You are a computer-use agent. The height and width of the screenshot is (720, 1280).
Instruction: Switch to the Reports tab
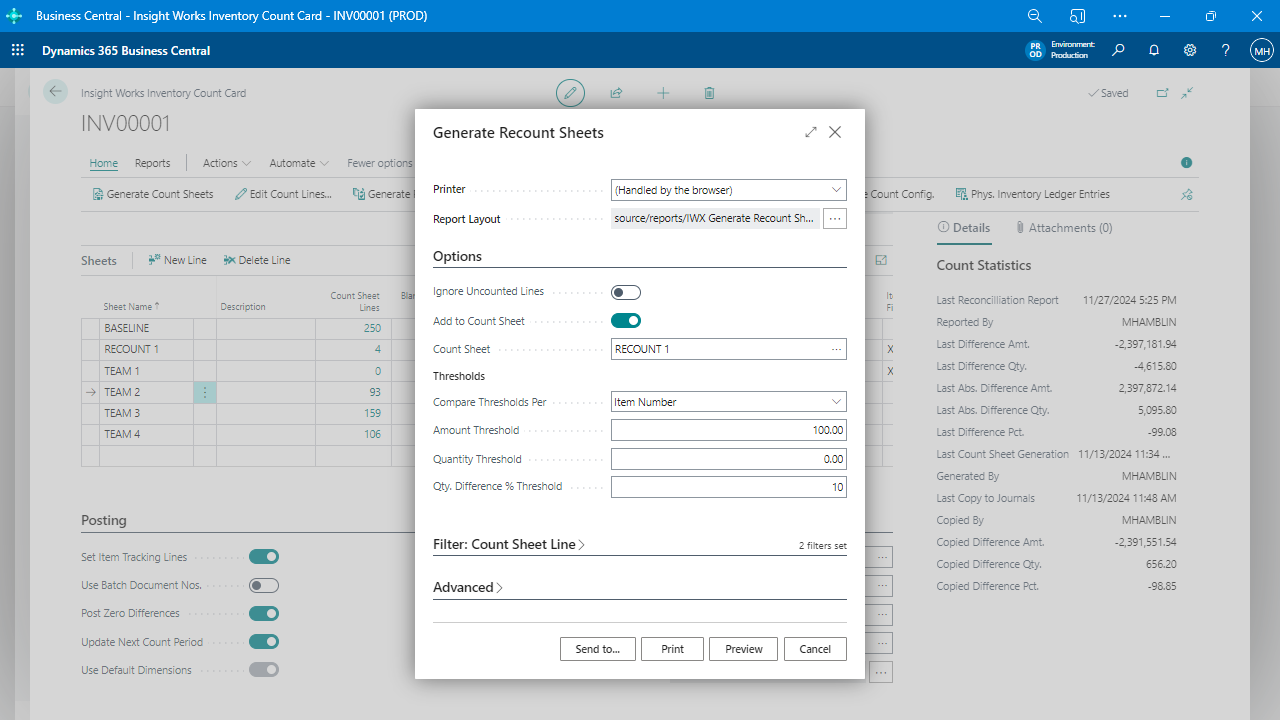(x=152, y=162)
